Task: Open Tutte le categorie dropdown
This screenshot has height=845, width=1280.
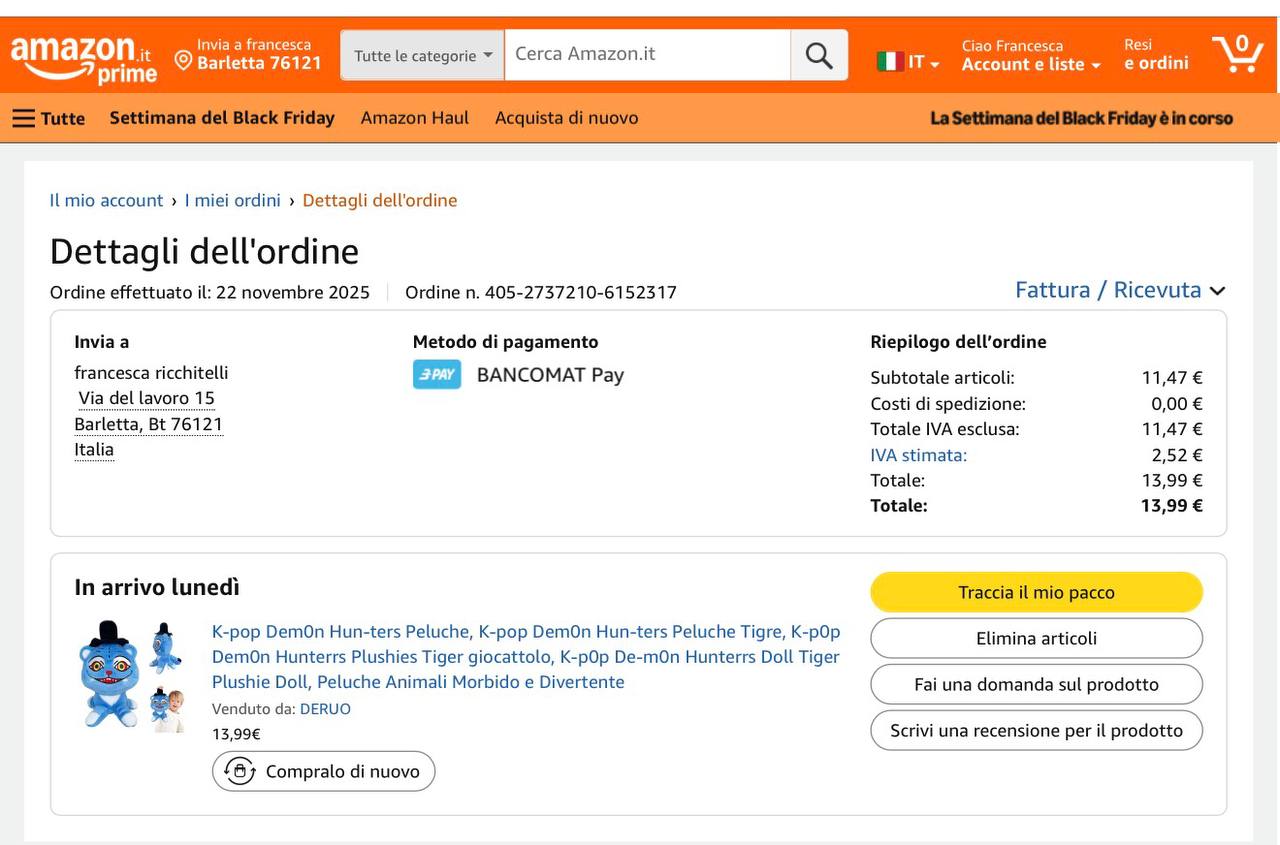Action: coord(422,56)
